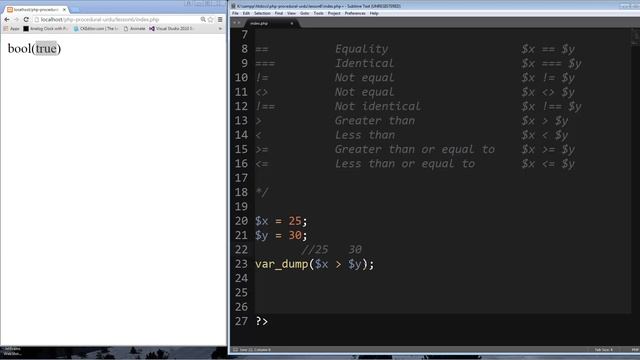Open Sublime Text File menu
This screenshot has width=640, height=360.
click(235, 13)
